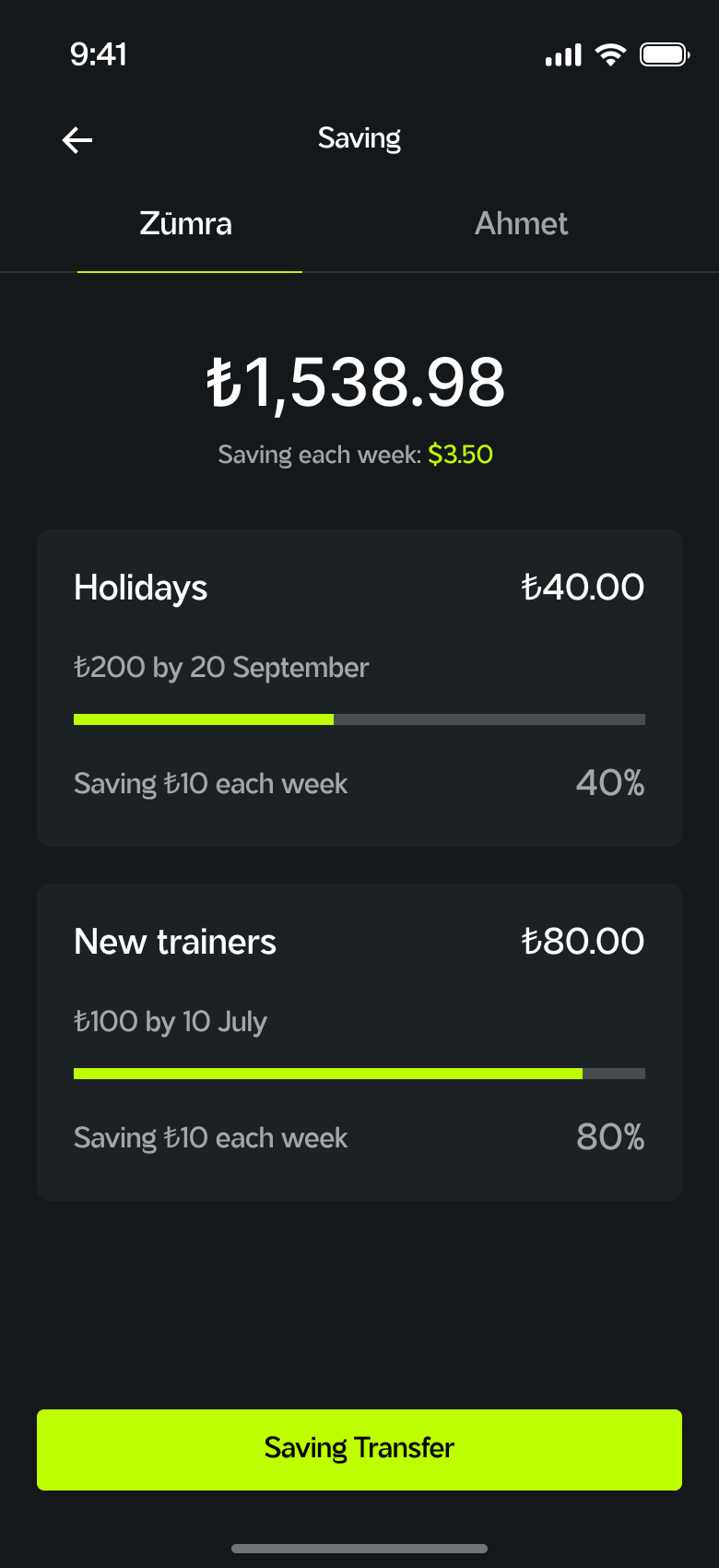Screen dimensions: 719x1568
Task: Open the Saving screen title
Action: pyautogui.click(x=359, y=137)
